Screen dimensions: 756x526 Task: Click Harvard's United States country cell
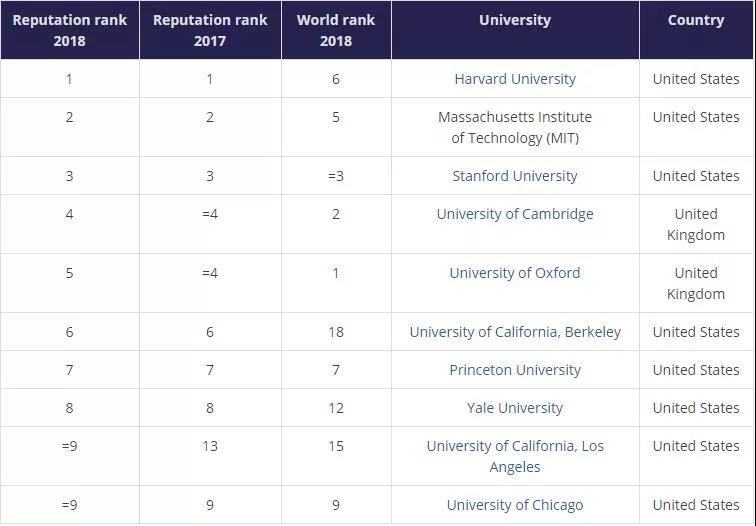[x=696, y=79]
